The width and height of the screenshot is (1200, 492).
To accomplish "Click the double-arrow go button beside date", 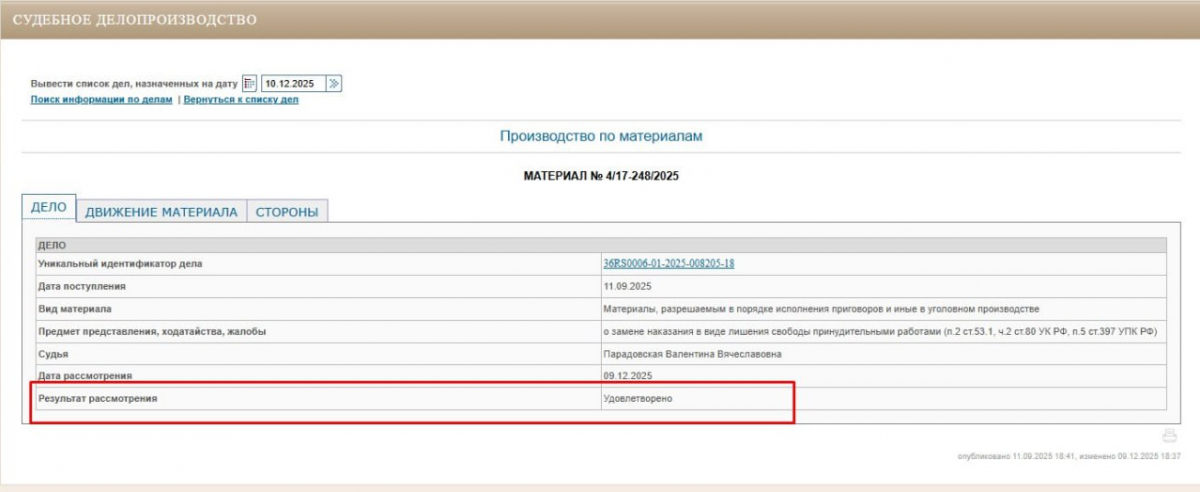I will [x=334, y=84].
